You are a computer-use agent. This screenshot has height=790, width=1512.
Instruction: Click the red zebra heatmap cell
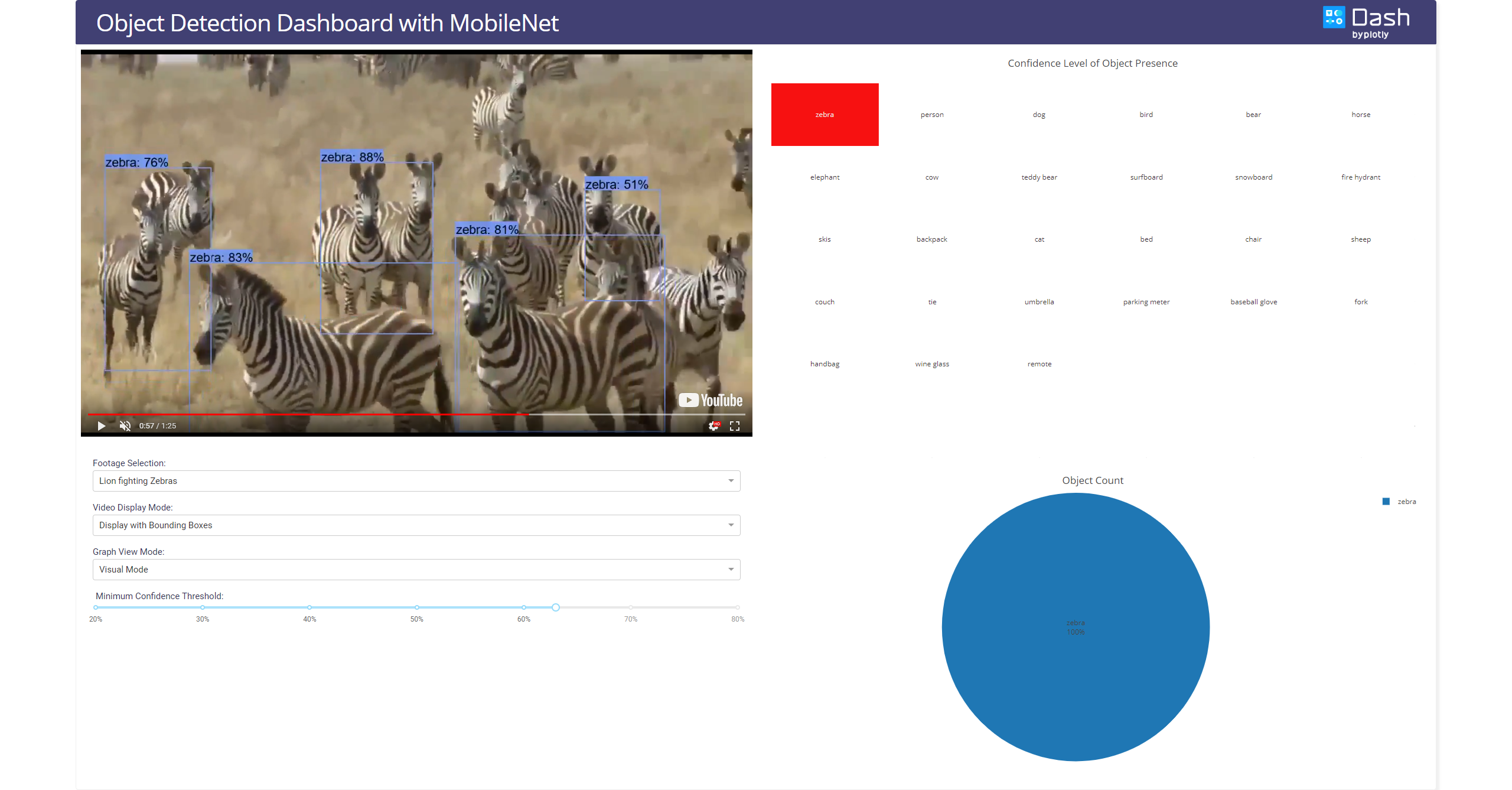(x=825, y=115)
